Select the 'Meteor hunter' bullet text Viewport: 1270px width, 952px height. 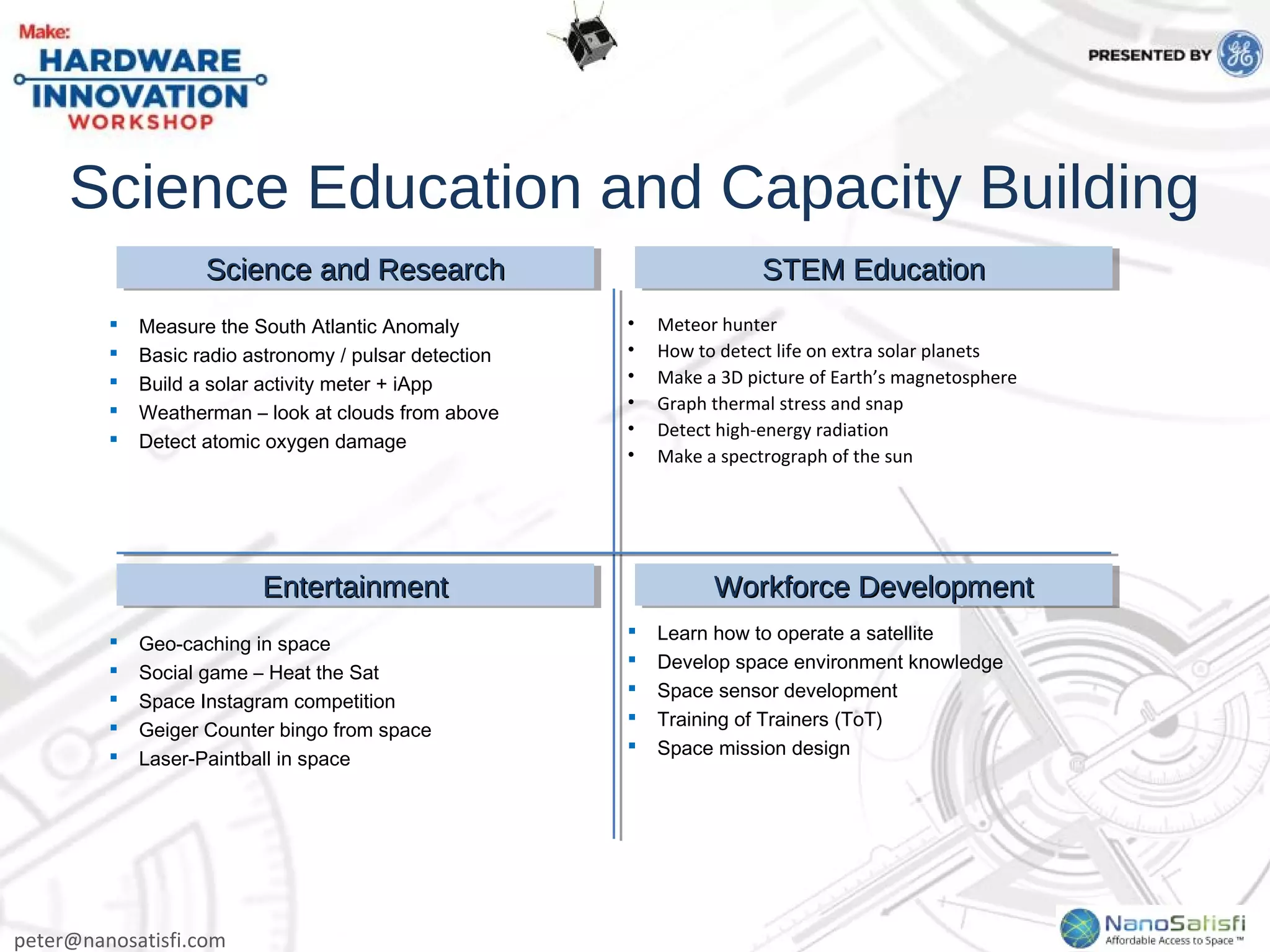coord(716,324)
